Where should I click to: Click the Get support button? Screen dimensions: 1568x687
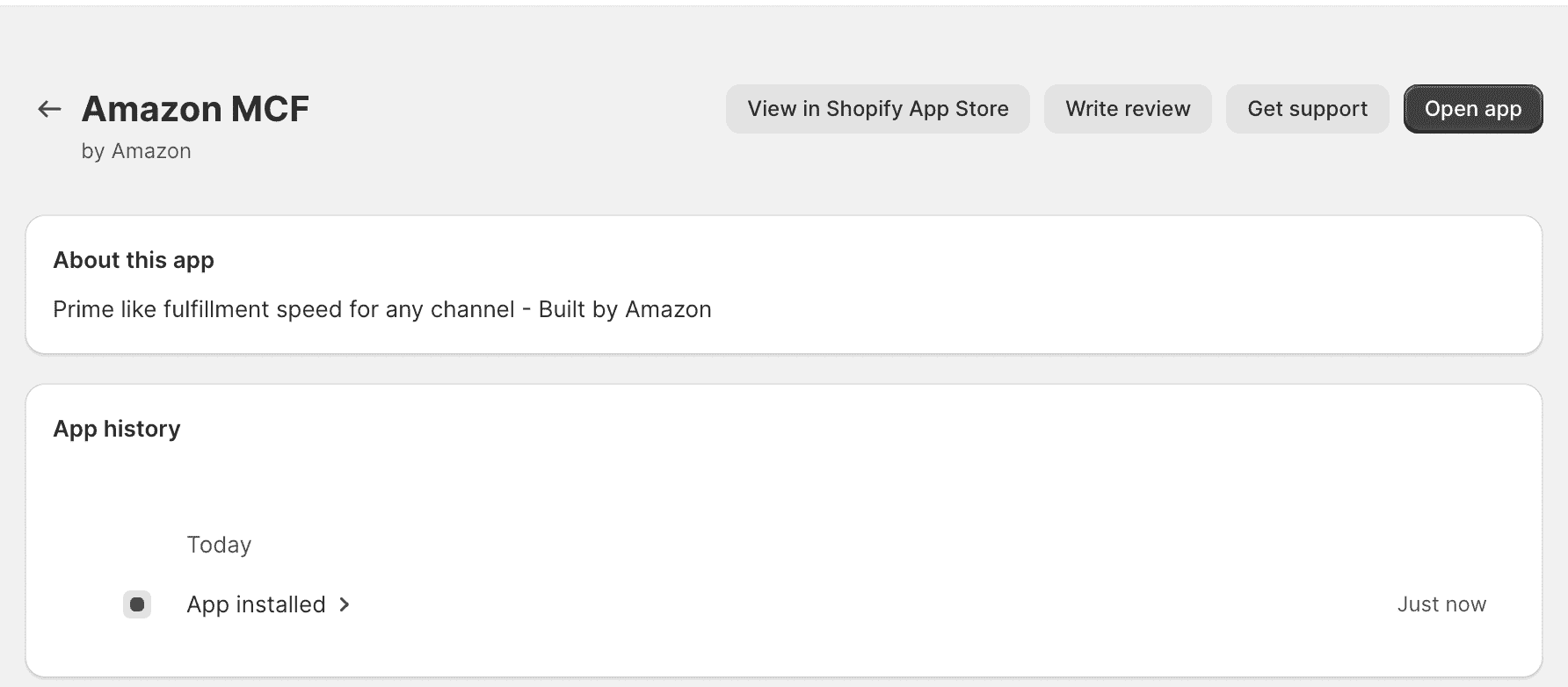(x=1307, y=109)
